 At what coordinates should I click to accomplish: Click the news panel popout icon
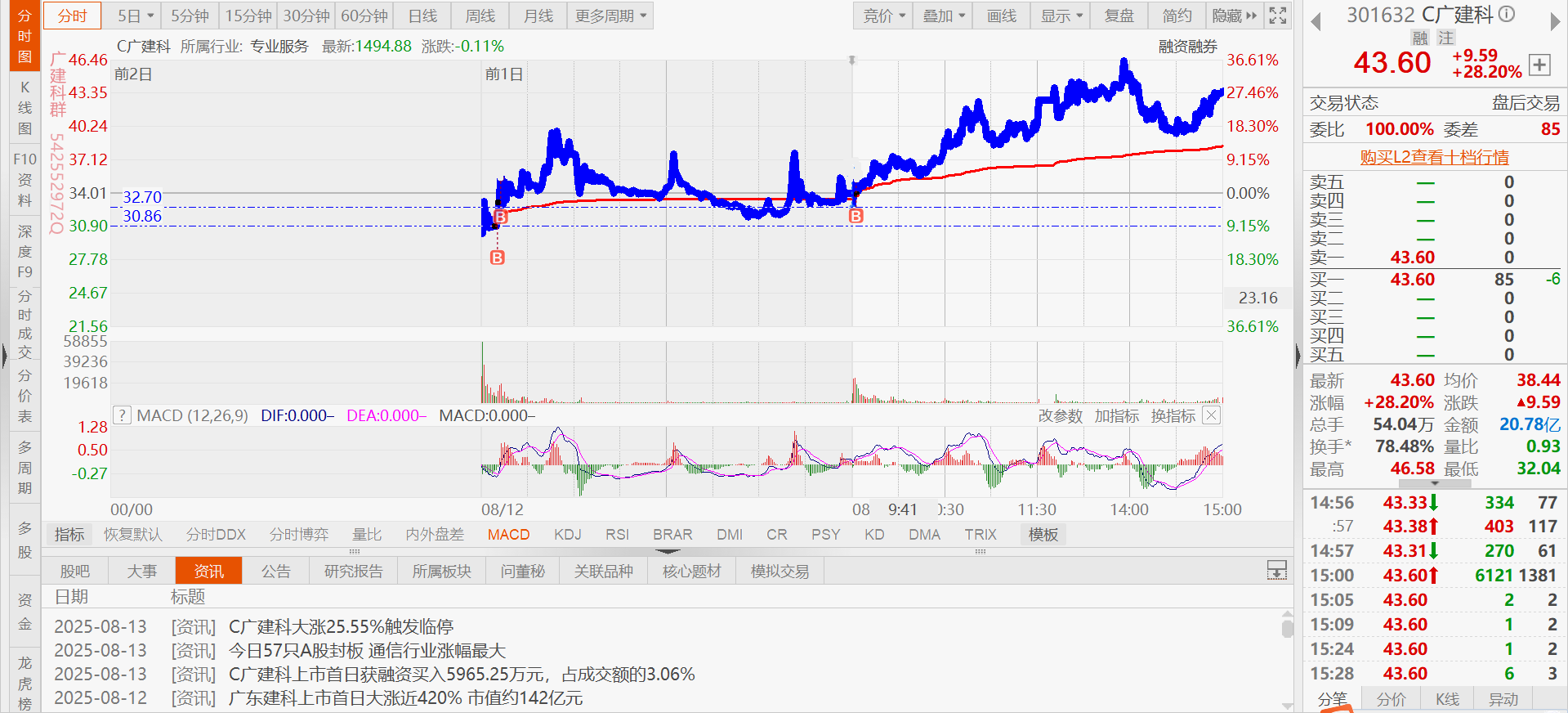[x=1276, y=571]
